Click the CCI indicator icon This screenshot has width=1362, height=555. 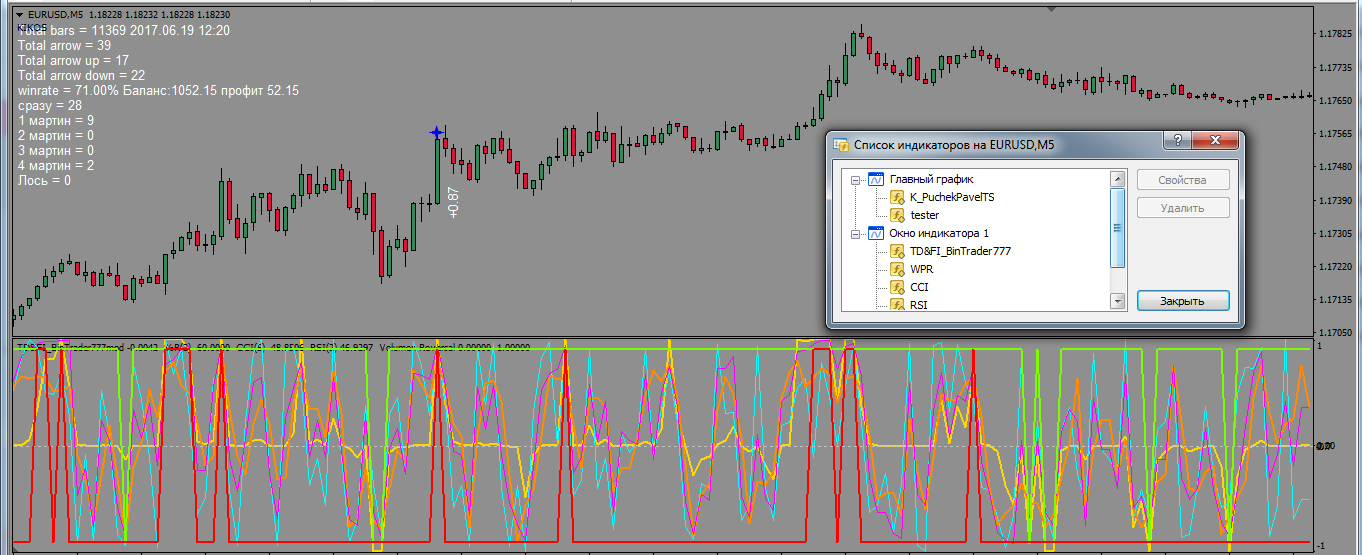[x=897, y=287]
